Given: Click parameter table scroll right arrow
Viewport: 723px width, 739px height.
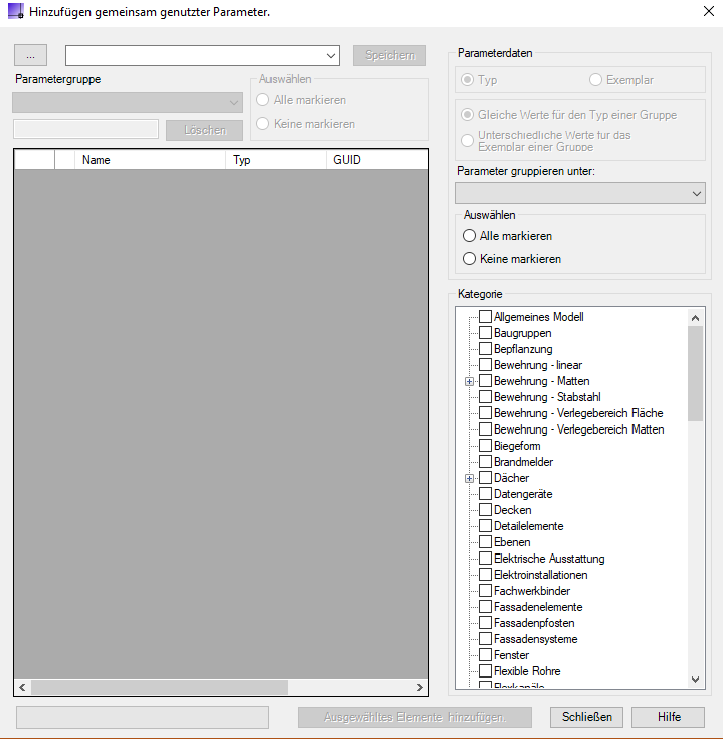Looking at the screenshot, I should (419, 687).
